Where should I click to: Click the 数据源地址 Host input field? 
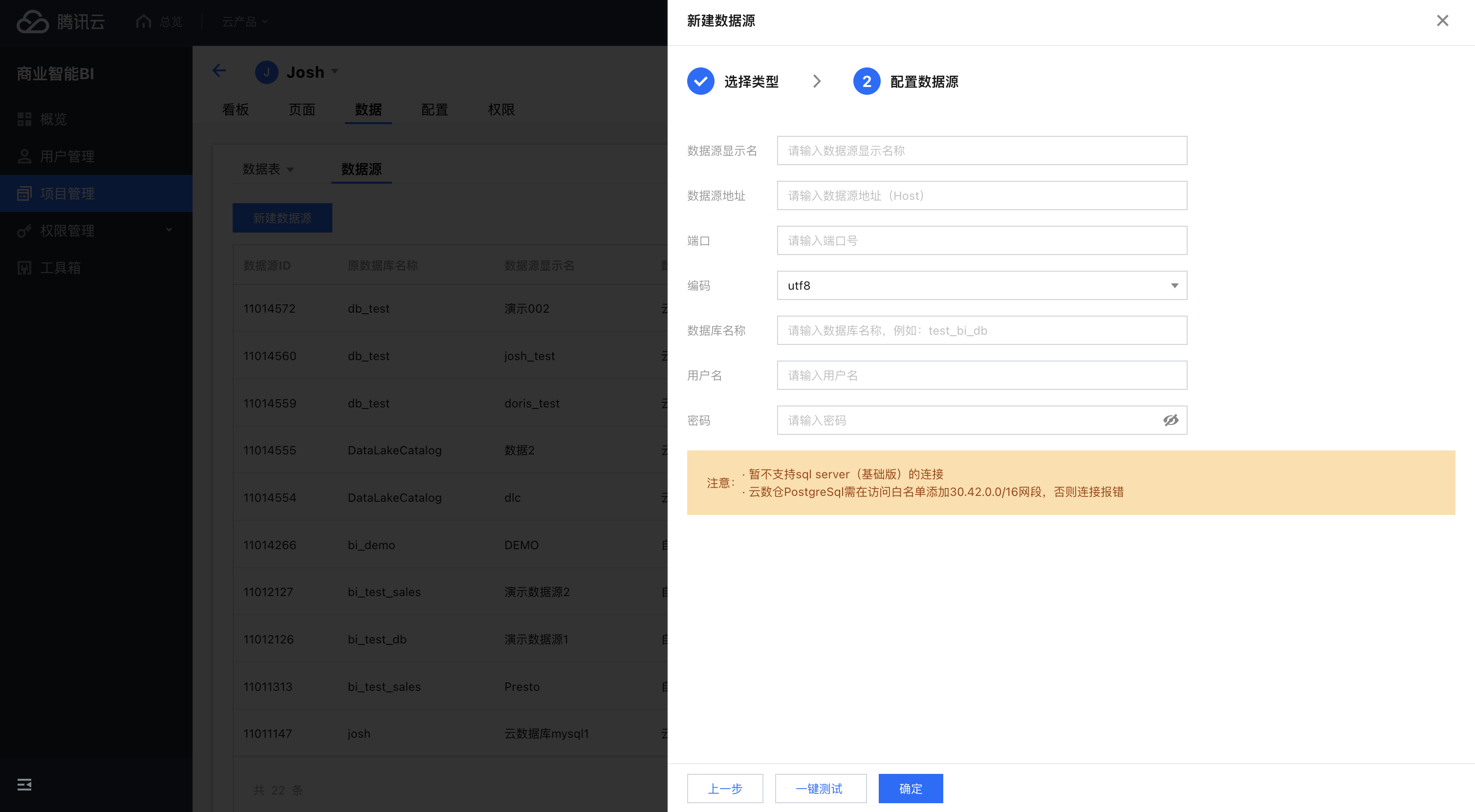[981, 196]
